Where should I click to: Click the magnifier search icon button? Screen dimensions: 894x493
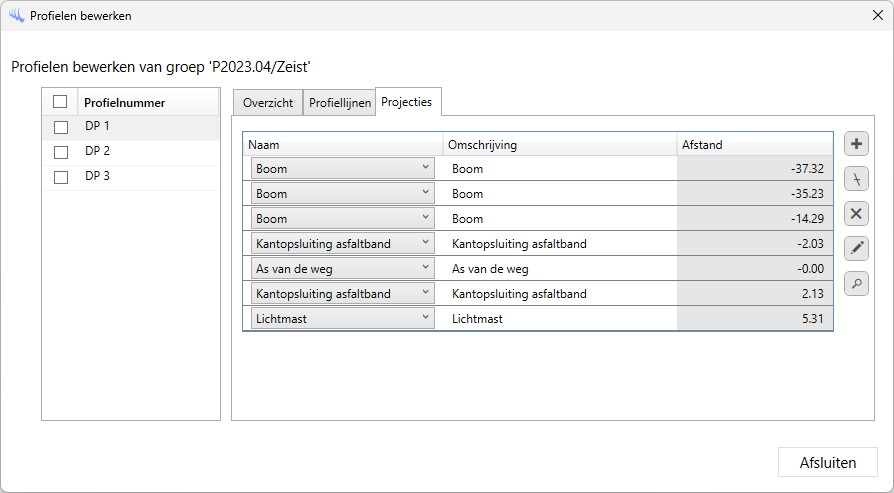[856, 283]
